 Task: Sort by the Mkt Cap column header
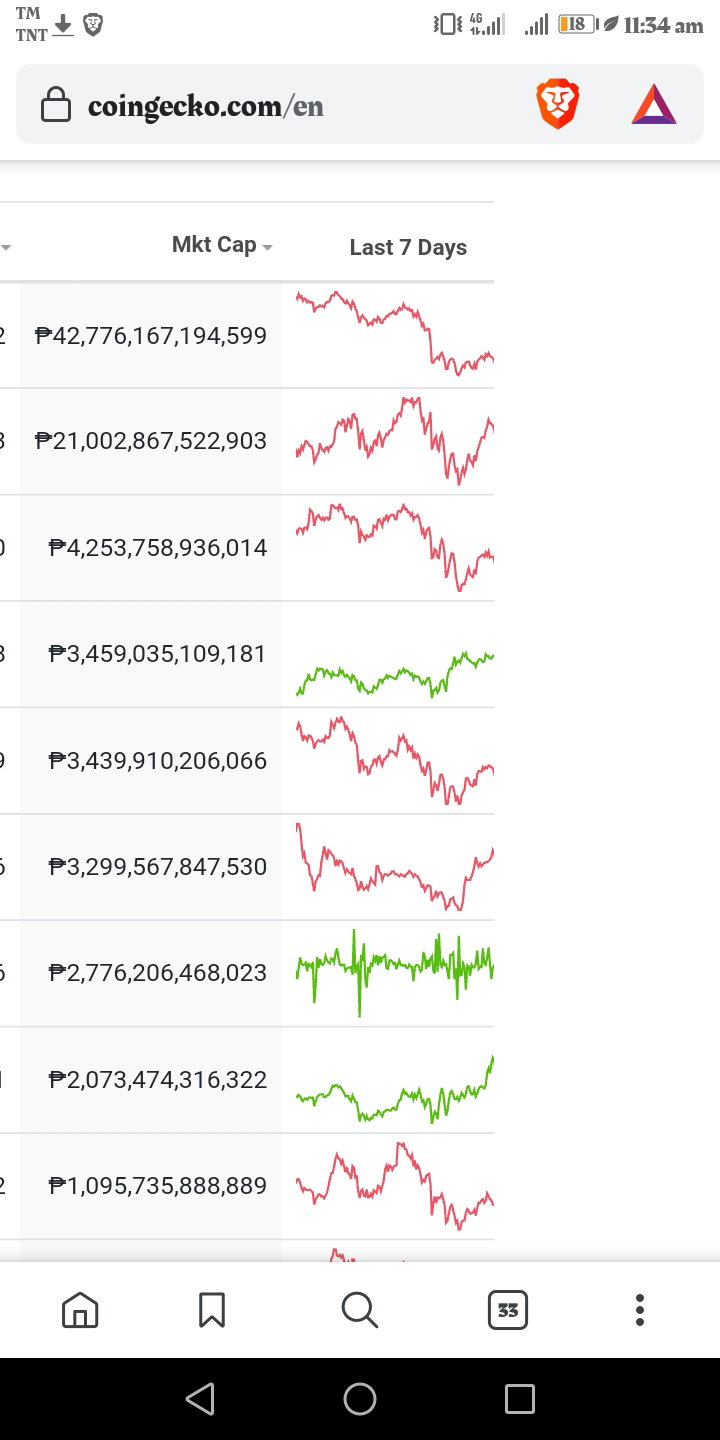(214, 245)
